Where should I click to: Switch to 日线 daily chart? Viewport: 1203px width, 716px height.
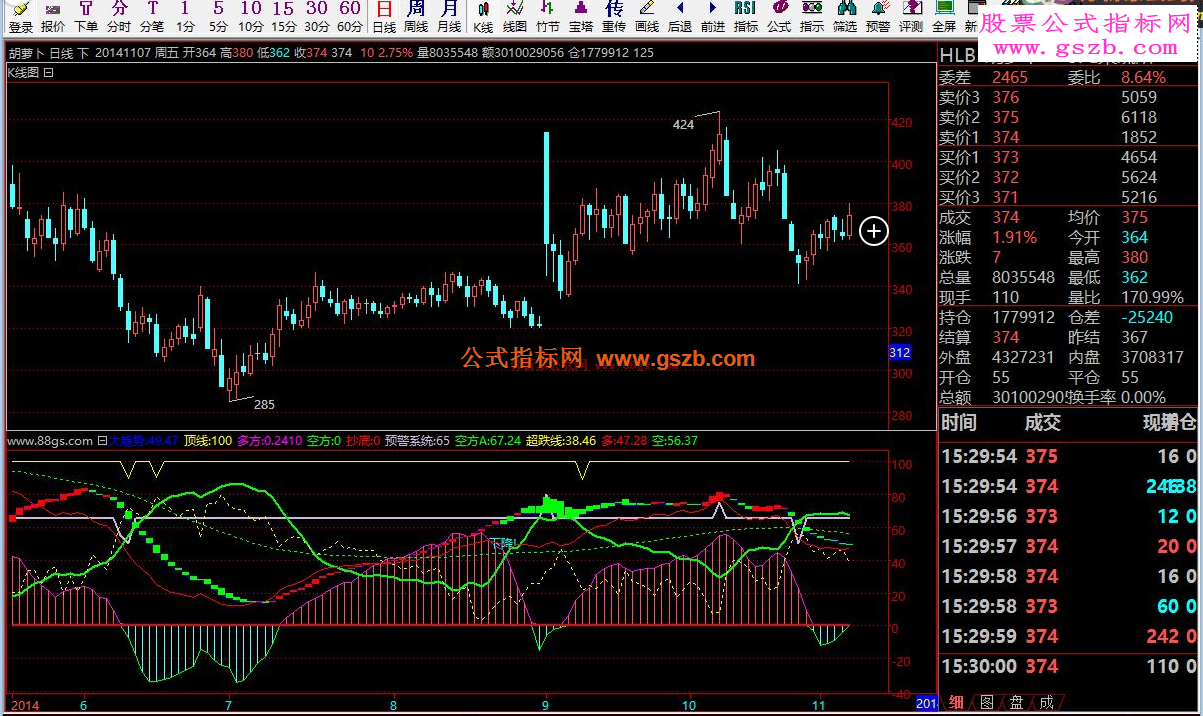(x=384, y=17)
